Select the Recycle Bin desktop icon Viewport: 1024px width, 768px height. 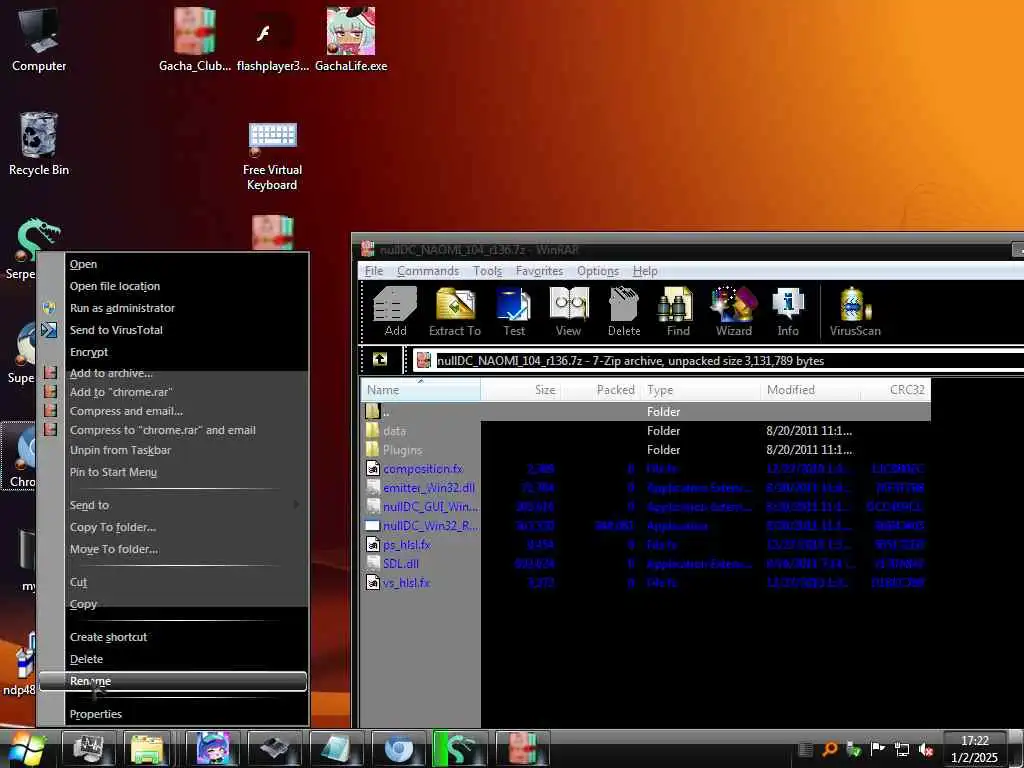pyautogui.click(x=39, y=144)
